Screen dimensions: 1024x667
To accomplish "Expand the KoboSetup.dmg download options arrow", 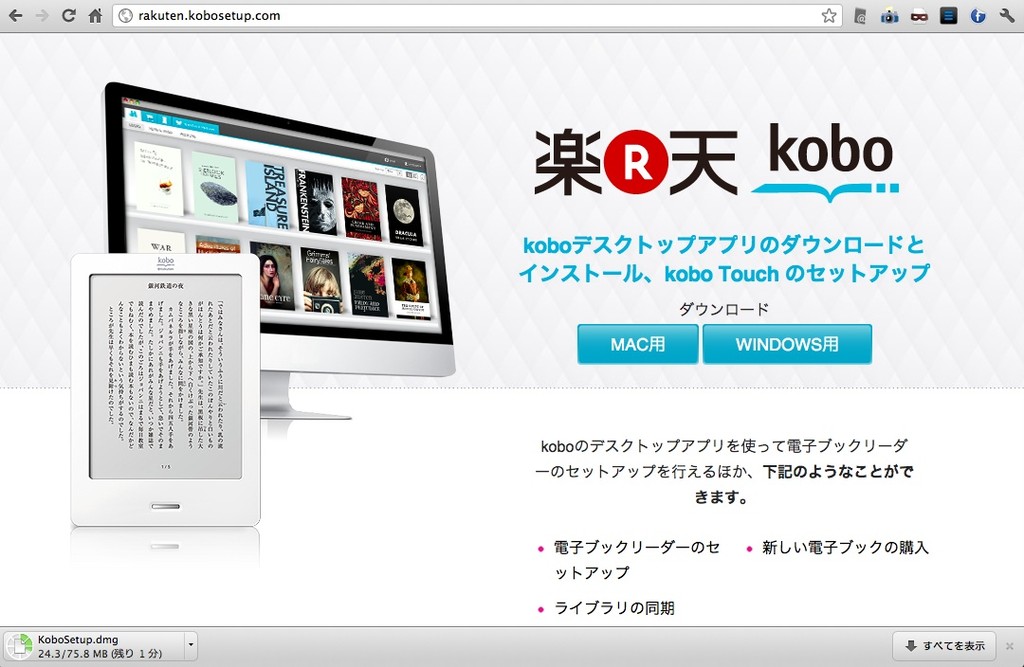I will click(x=191, y=645).
